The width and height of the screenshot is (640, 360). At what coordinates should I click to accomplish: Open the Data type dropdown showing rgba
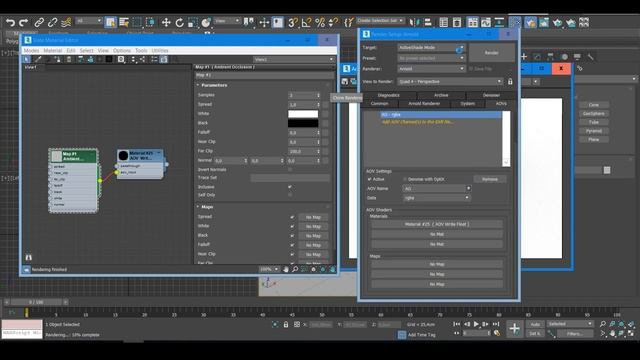436,198
